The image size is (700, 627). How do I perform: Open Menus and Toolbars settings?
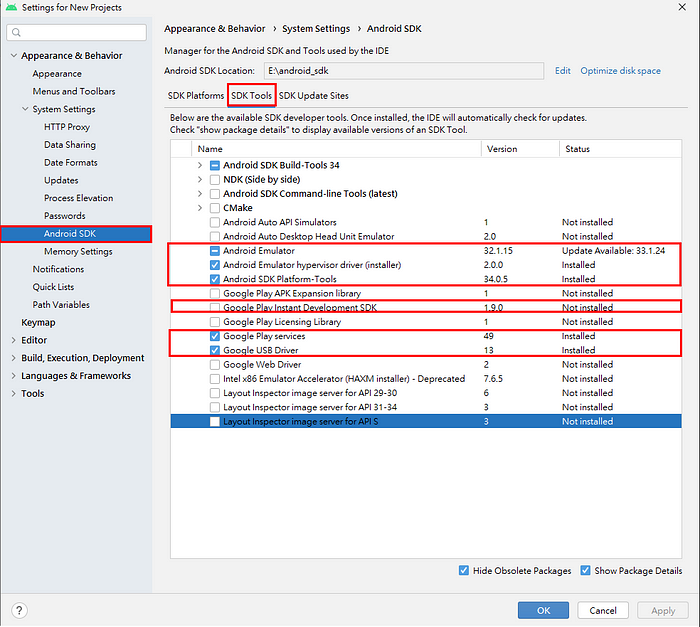click(x=74, y=91)
